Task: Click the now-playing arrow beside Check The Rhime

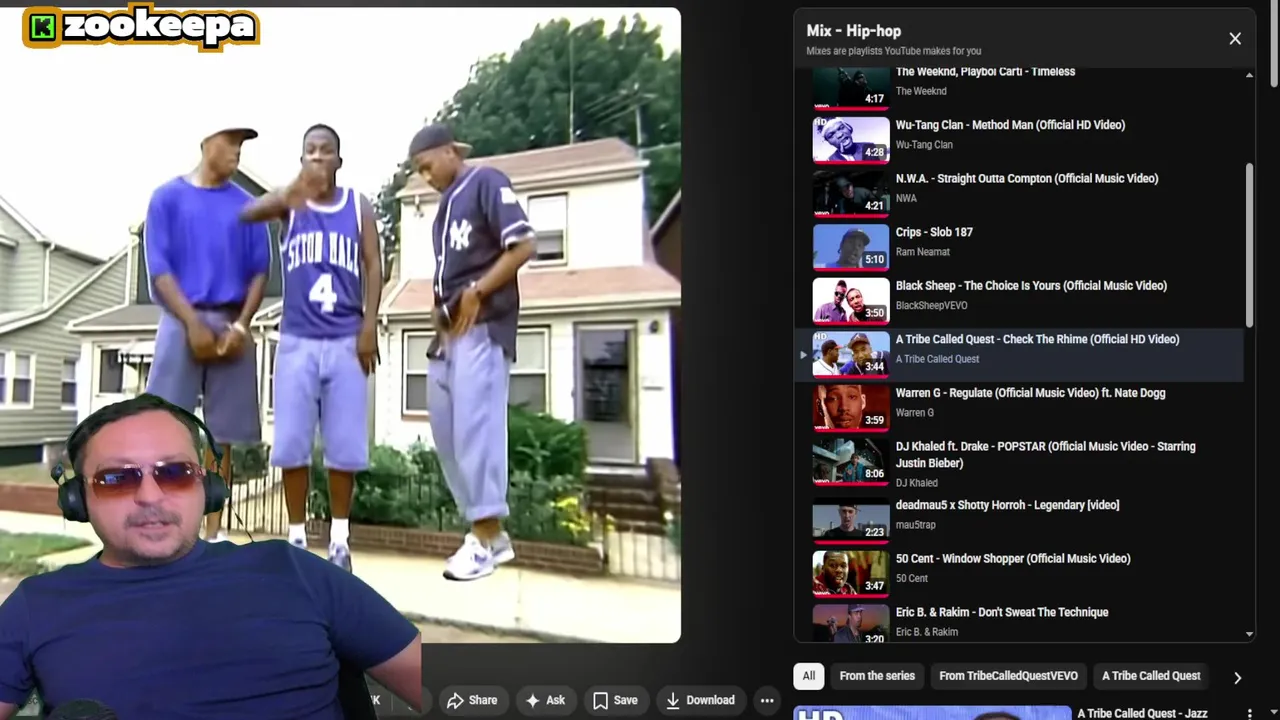Action: pos(803,355)
